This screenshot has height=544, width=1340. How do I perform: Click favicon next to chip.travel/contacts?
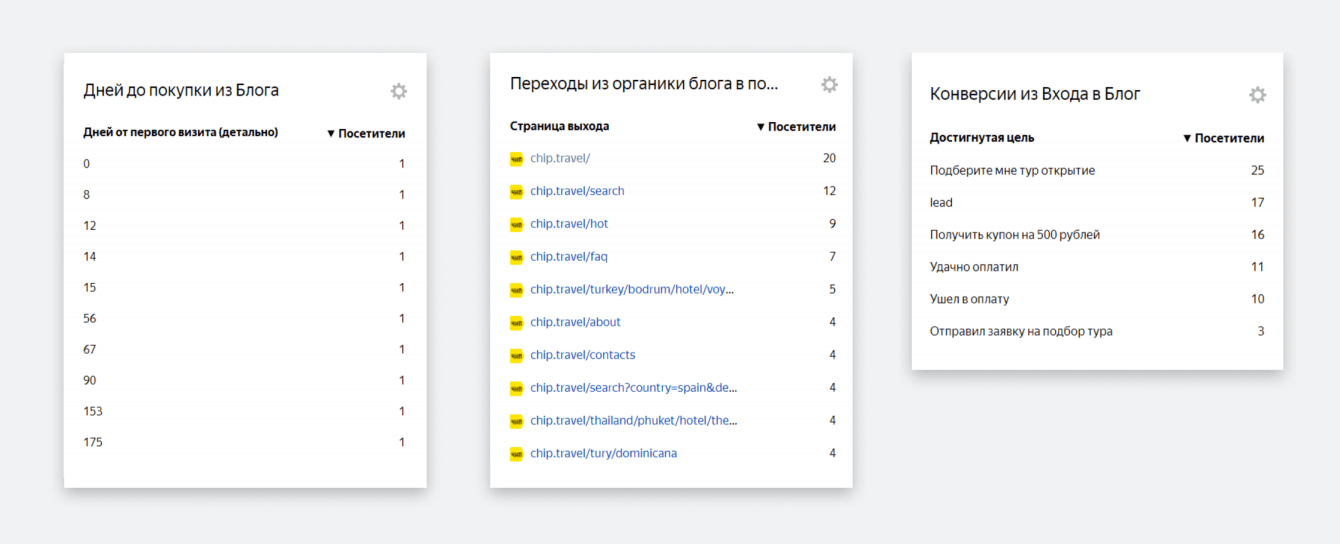coord(517,355)
